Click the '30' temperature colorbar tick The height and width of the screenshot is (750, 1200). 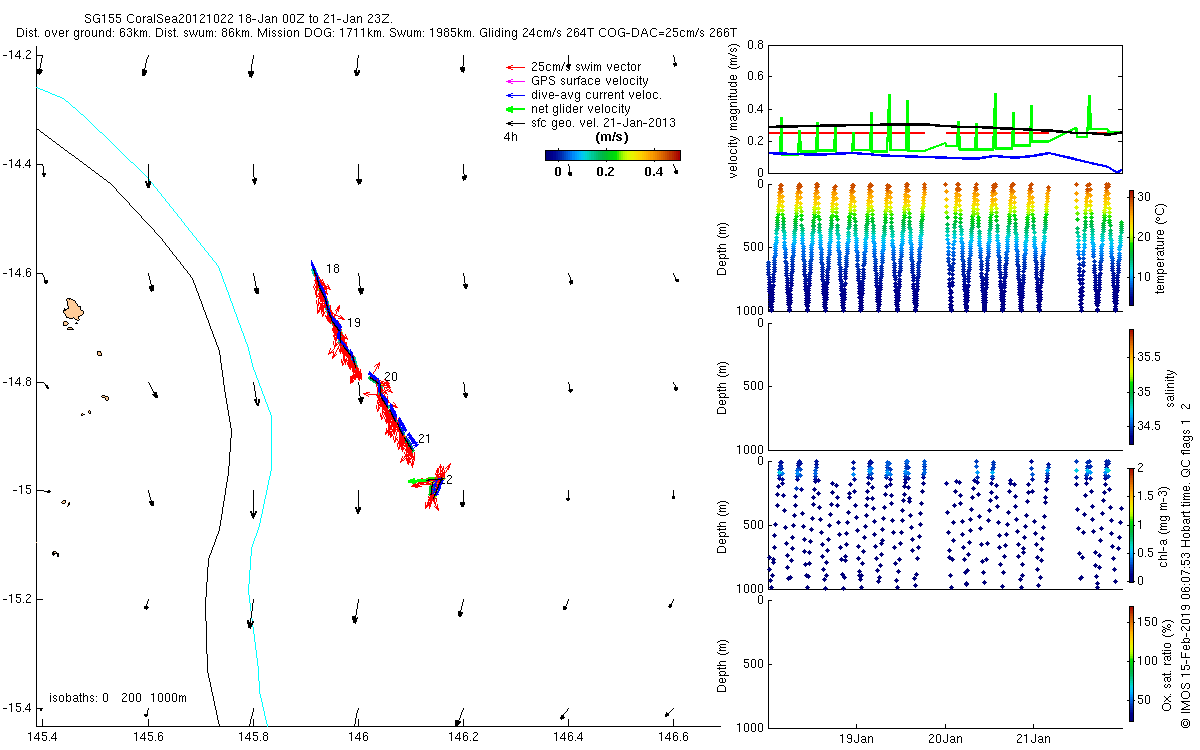1146,196
